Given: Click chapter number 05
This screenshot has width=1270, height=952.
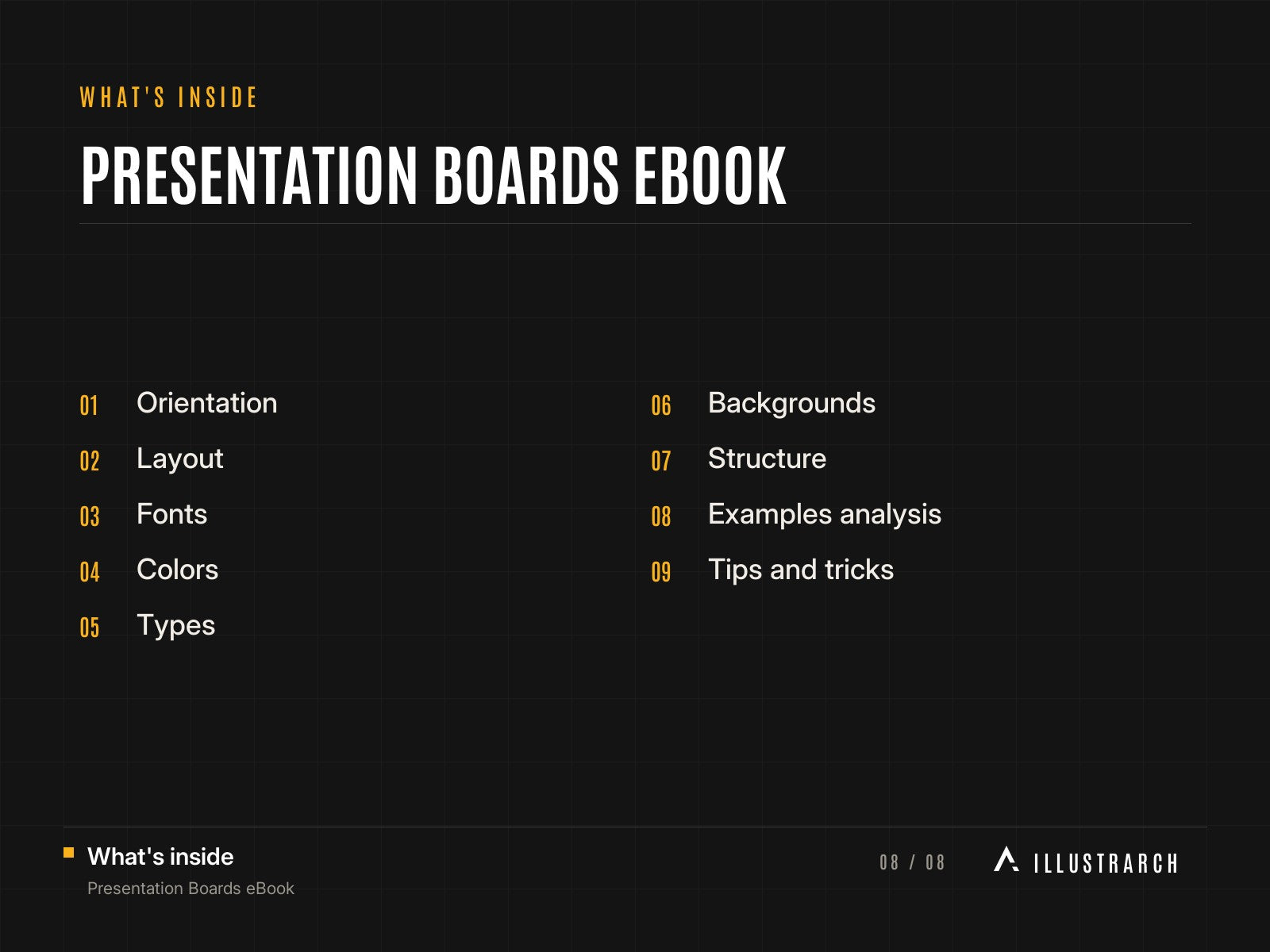Looking at the screenshot, I should point(90,628).
